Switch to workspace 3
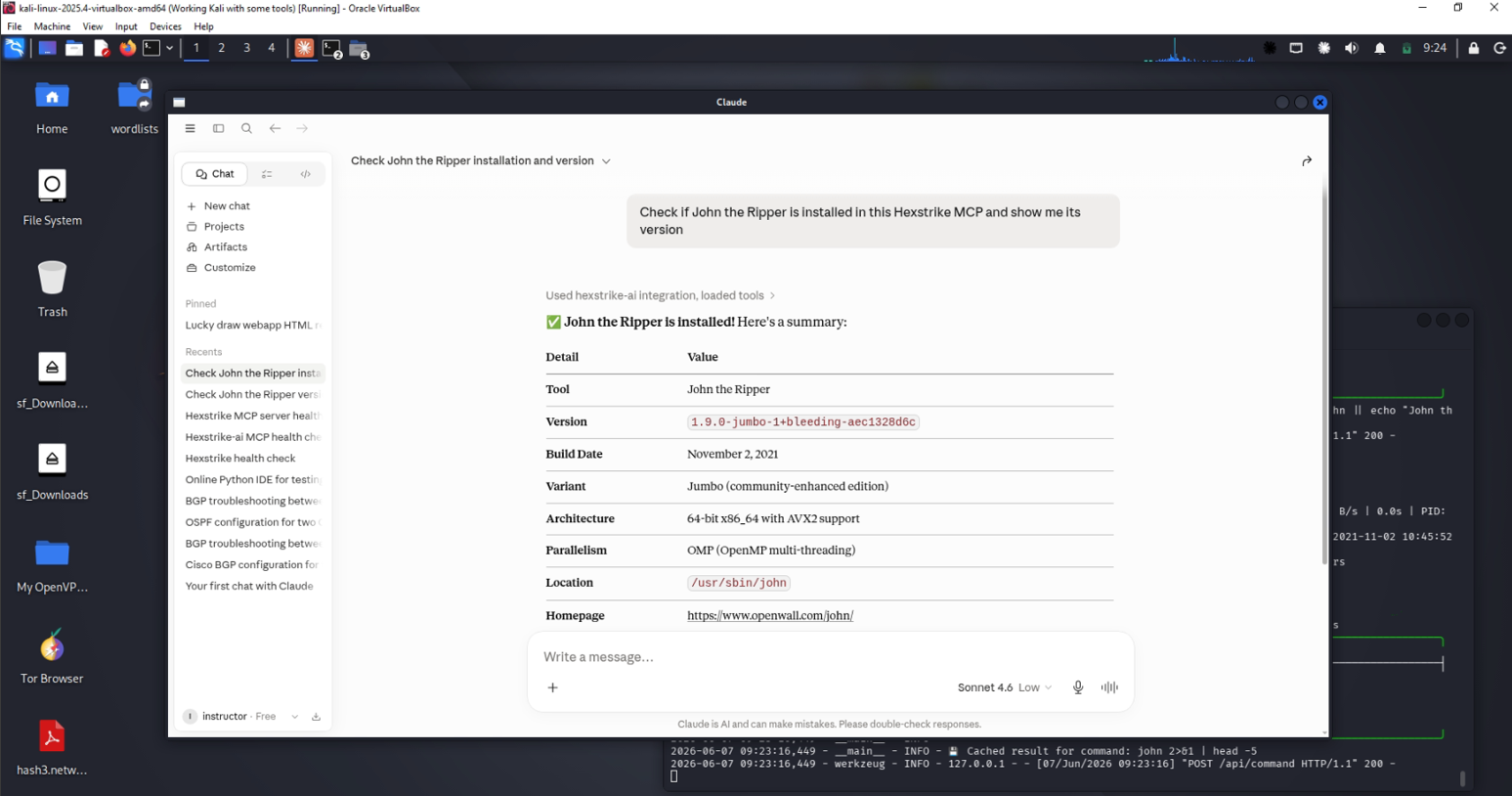The height and width of the screenshot is (796, 1512). (247, 48)
